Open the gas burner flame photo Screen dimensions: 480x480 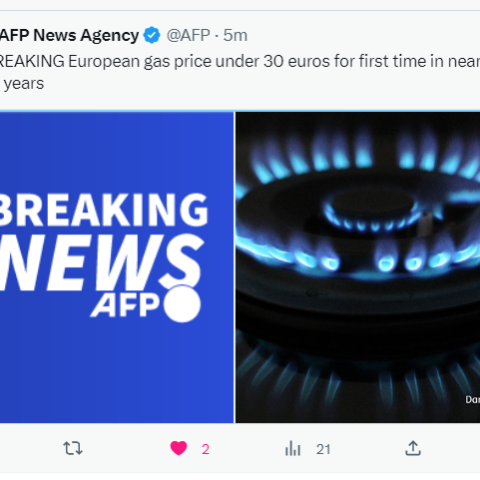click(358, 267)
